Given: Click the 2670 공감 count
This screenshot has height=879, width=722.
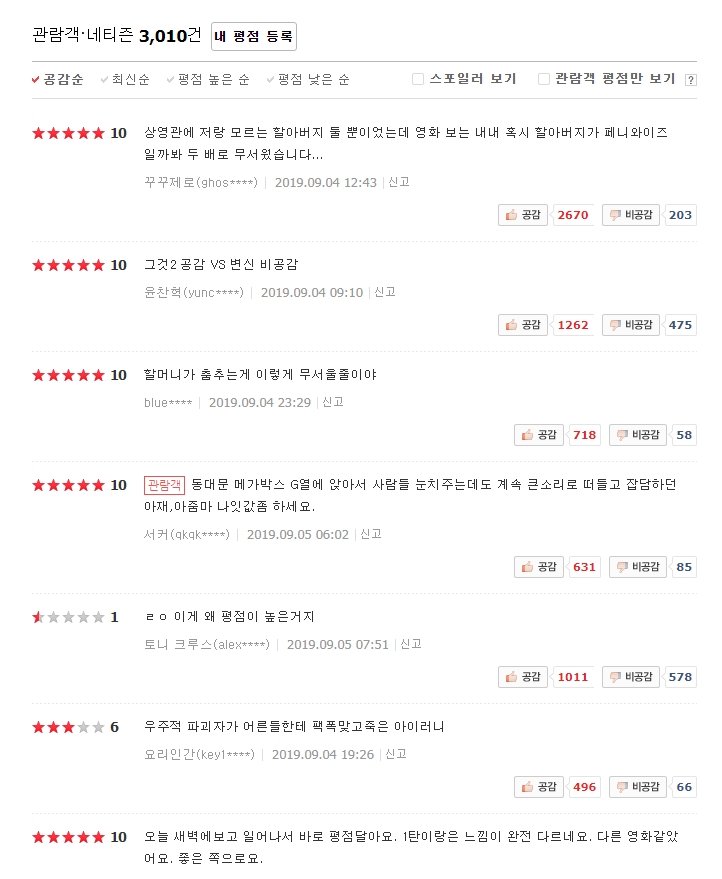Looking at the screenshot, I should (573, 215).
